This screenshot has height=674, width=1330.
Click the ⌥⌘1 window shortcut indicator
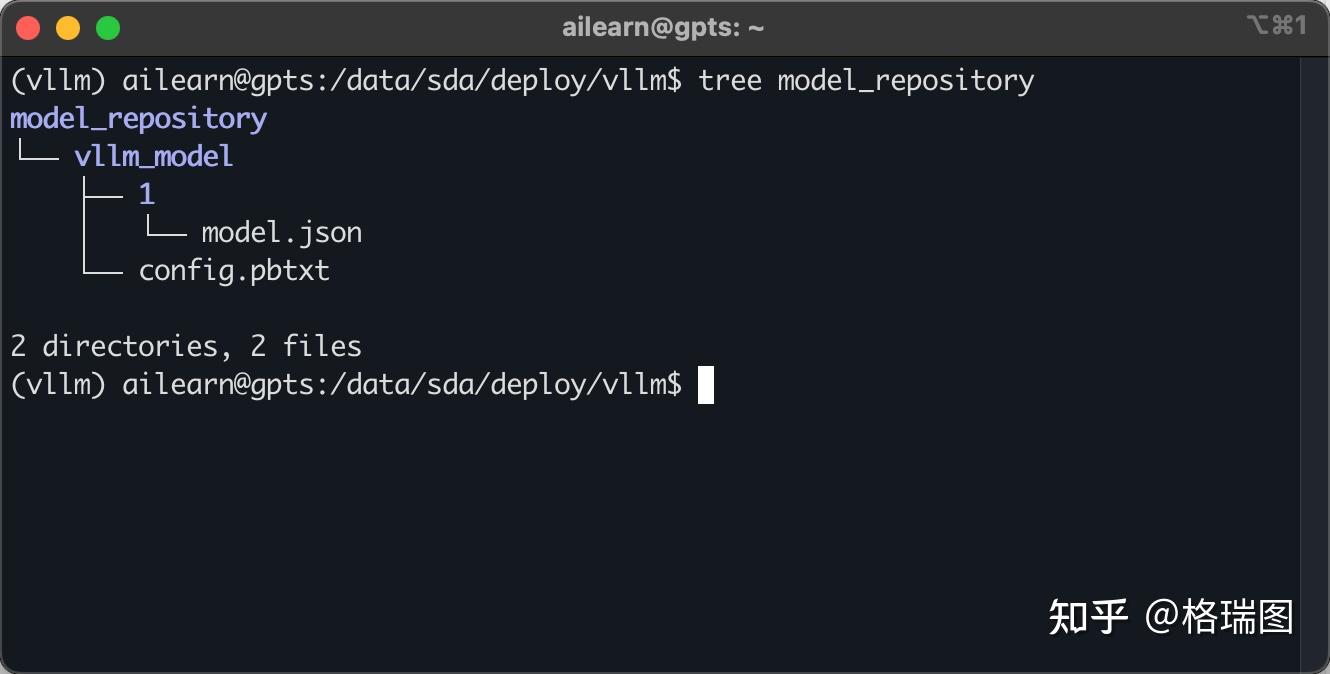click(x=1276, y=27)
